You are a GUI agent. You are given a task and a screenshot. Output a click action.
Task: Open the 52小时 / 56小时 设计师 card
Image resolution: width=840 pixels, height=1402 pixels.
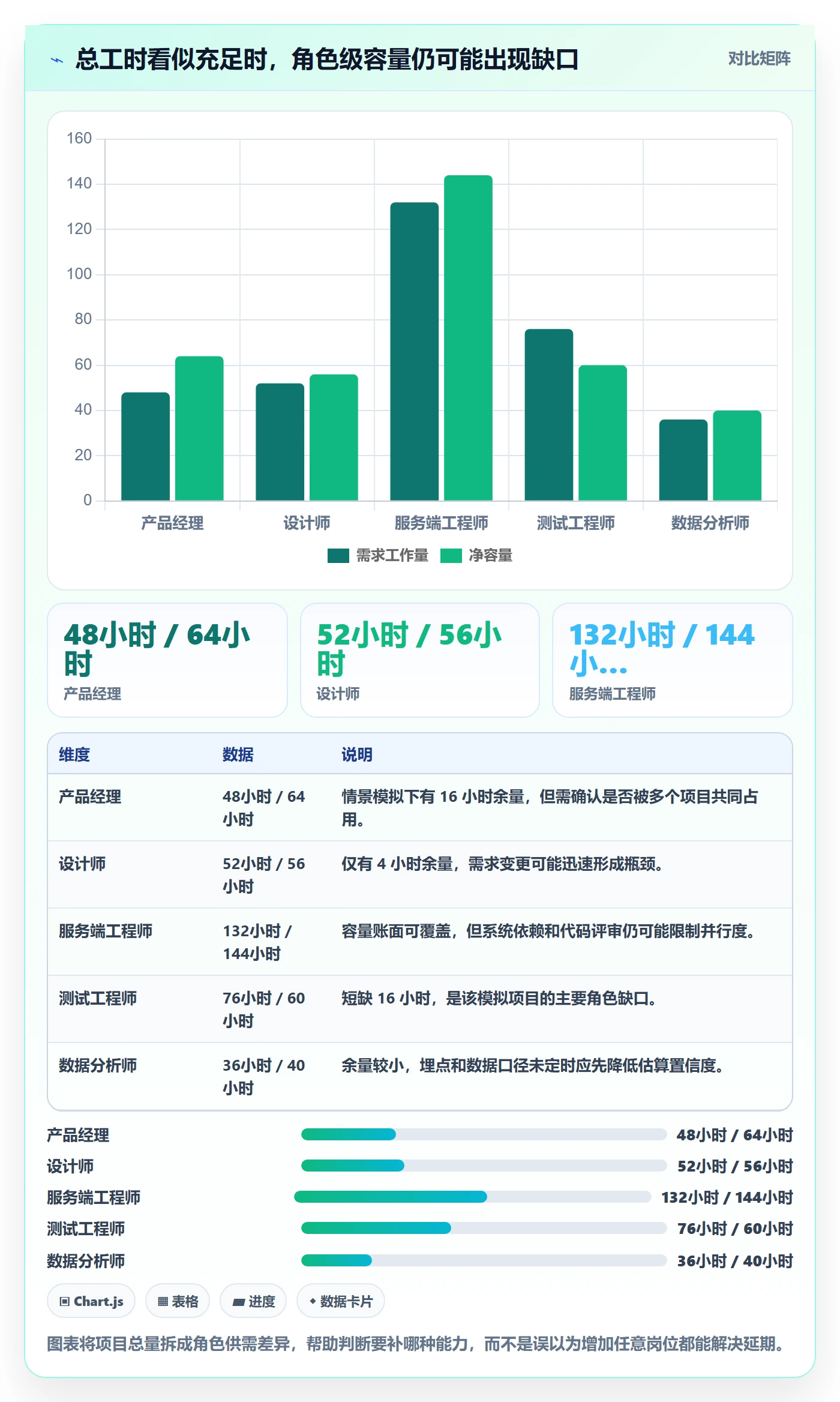coord(420,660)
